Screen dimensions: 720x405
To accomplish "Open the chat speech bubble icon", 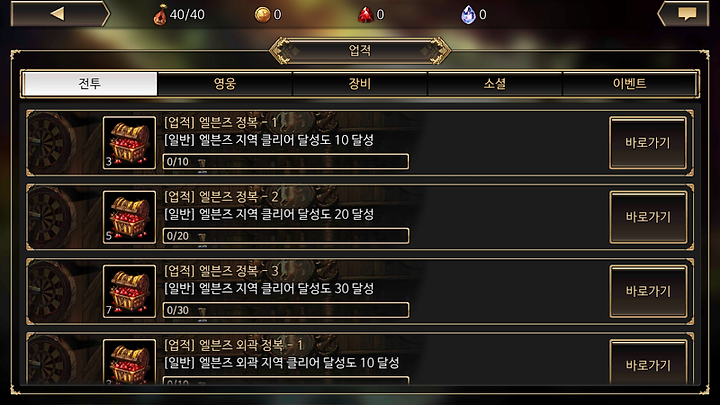I will tap(686, 14).
